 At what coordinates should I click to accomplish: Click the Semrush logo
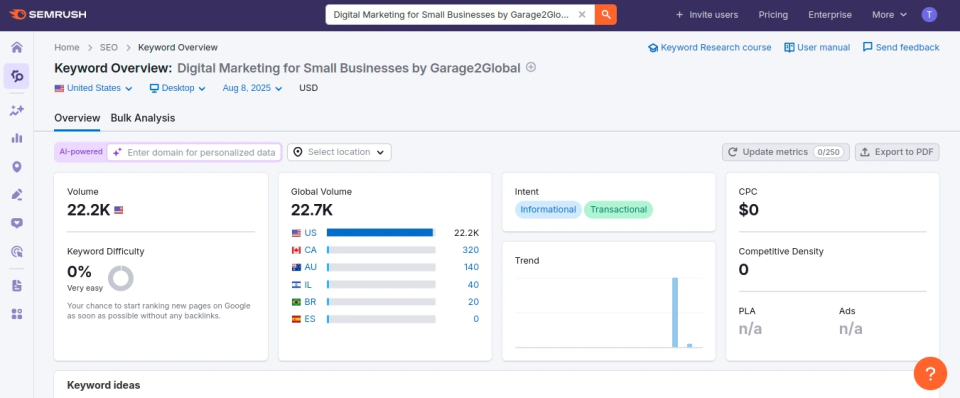click(48, 14)
